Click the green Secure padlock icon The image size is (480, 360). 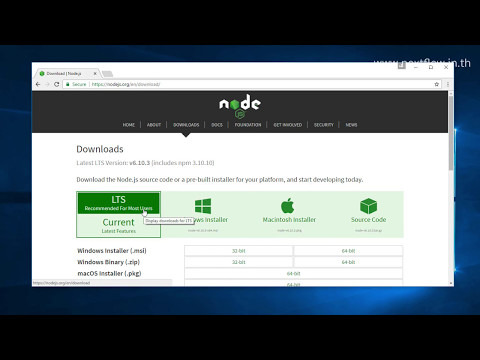pyautogui.click(x=68, y=84)
